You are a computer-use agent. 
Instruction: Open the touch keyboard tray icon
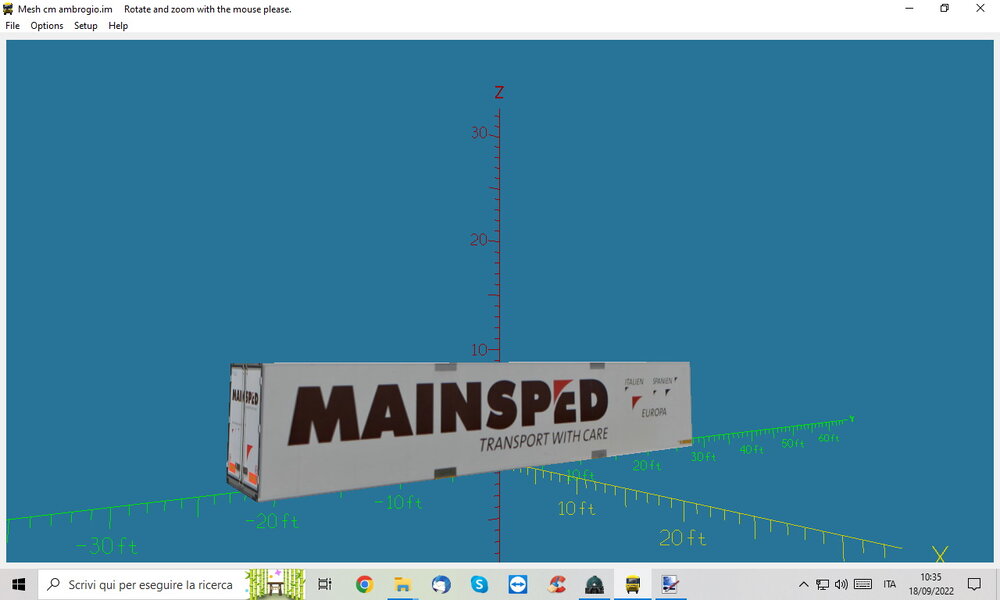863,584
